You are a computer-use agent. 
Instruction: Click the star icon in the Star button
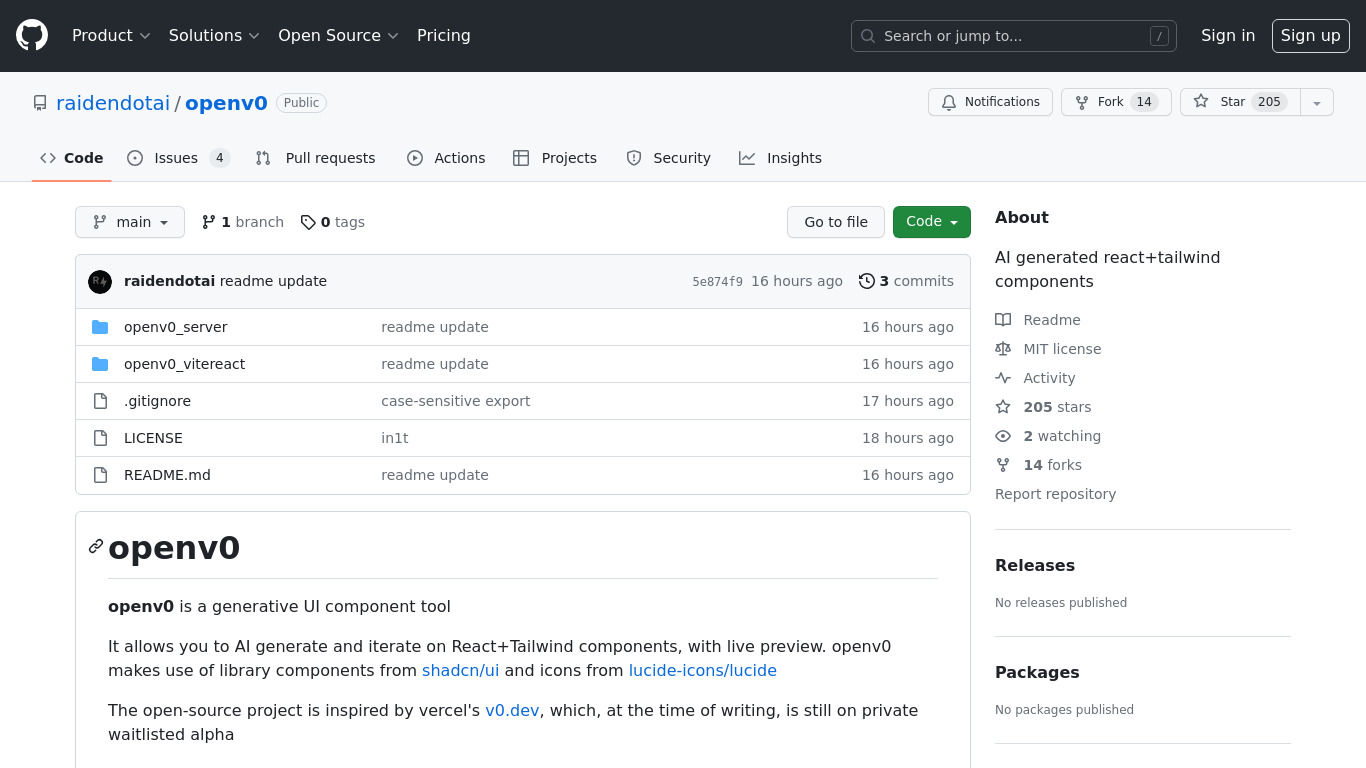coord(1201,102)
